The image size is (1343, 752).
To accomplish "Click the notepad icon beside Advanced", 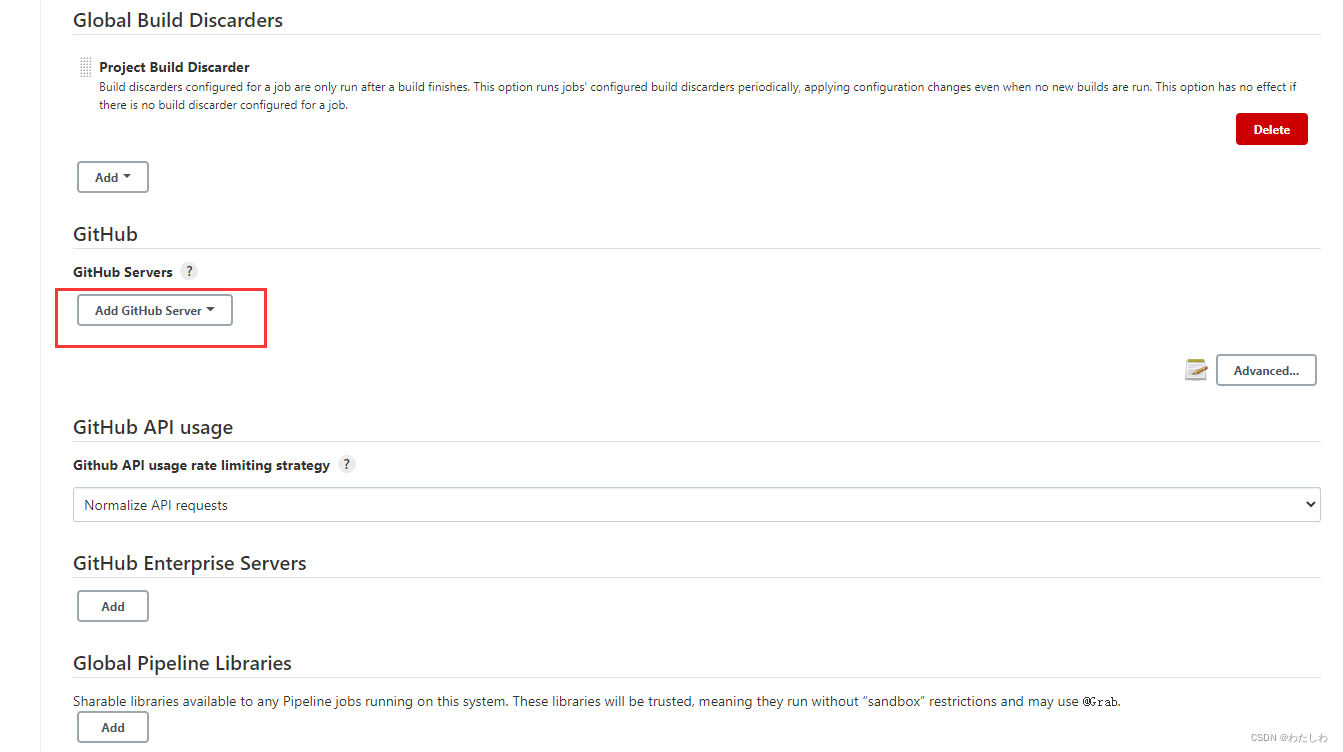I will [x=1196, y=370].
